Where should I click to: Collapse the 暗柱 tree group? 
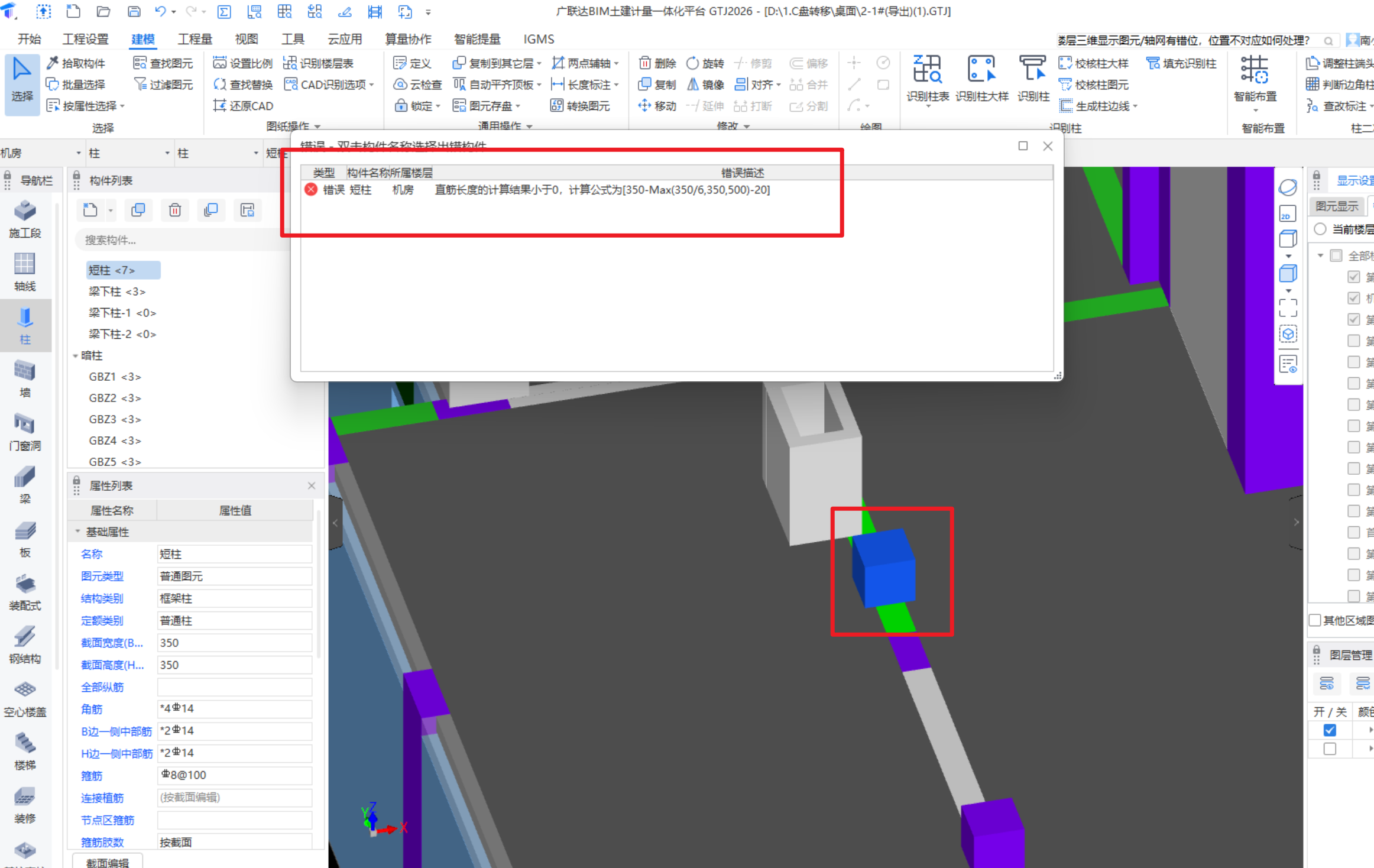coord(76,355)
